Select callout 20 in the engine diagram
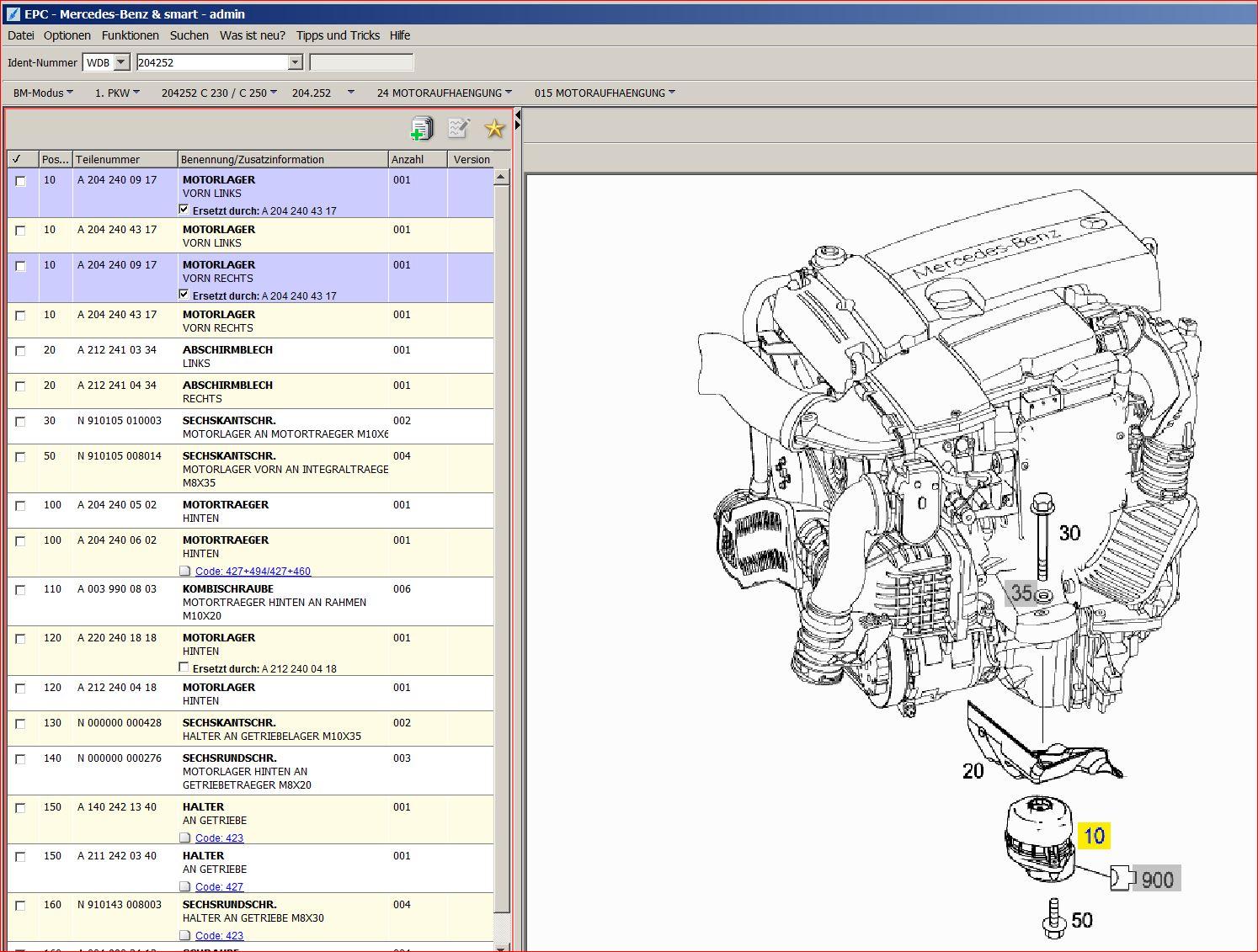The width and height of the screenshot is (1258, 952). click(x=973, y=770)
